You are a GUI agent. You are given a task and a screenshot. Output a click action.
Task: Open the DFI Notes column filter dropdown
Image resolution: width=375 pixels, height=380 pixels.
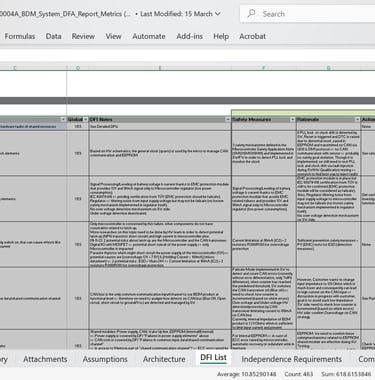[228, 119]
